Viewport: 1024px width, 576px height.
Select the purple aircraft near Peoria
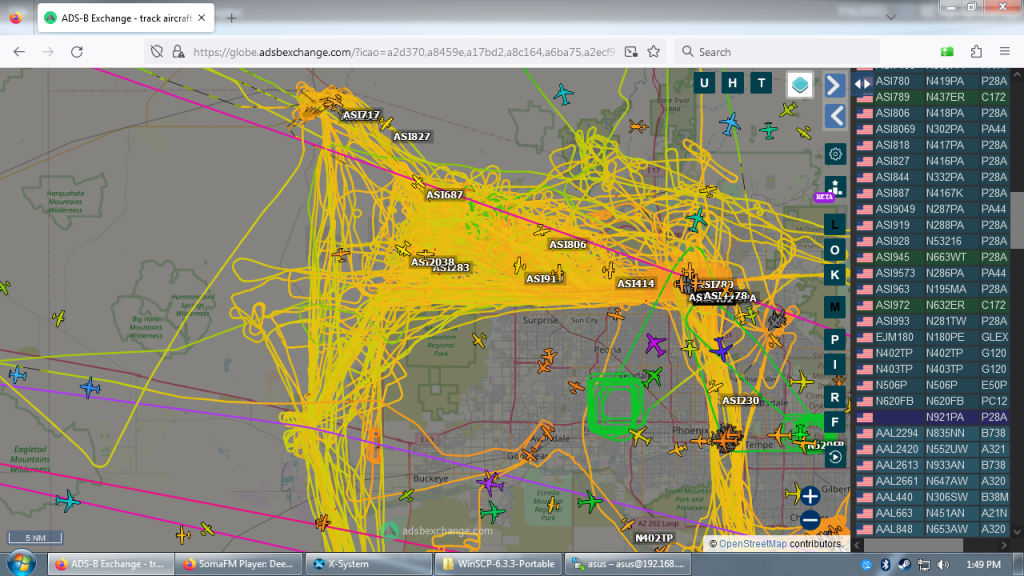pos(655,344)
